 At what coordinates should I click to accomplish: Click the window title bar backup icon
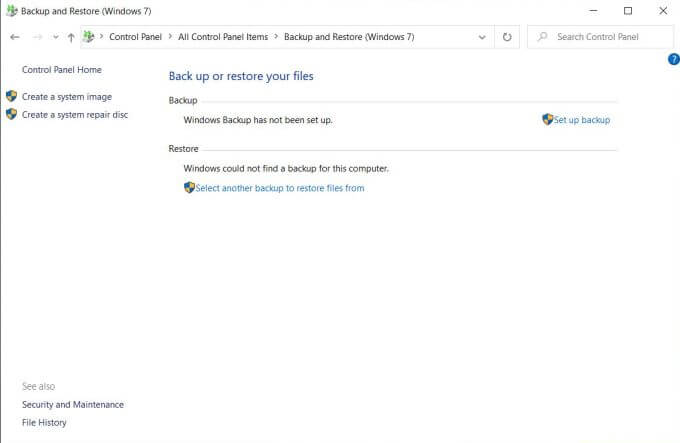pyautogui.click(x=12, y=10)
